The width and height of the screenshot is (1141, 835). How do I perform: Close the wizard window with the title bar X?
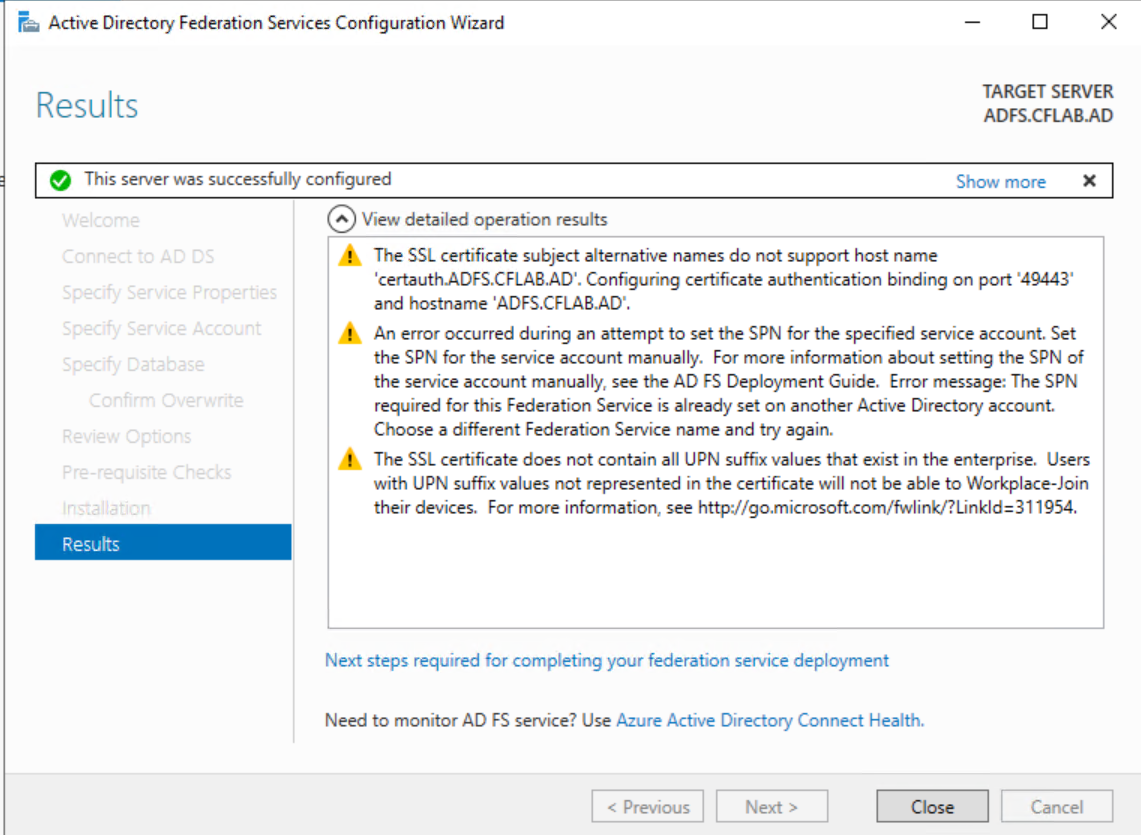1108,23
